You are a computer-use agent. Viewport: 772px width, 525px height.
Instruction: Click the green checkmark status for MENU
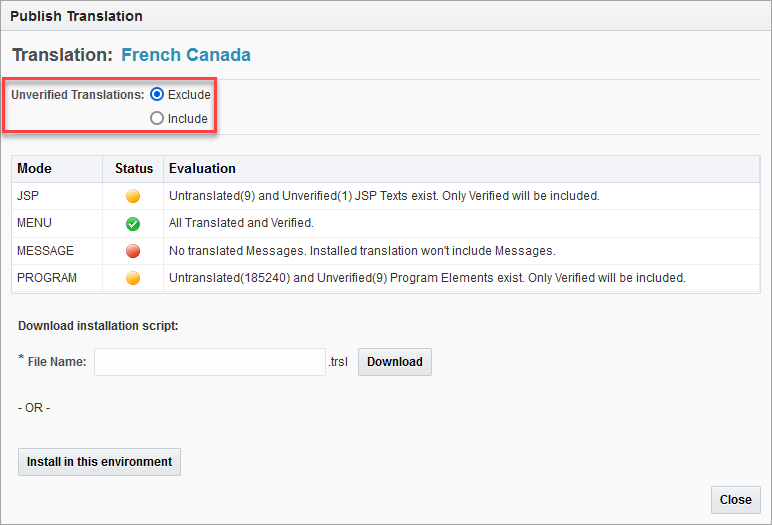click(x=133, y=224)
